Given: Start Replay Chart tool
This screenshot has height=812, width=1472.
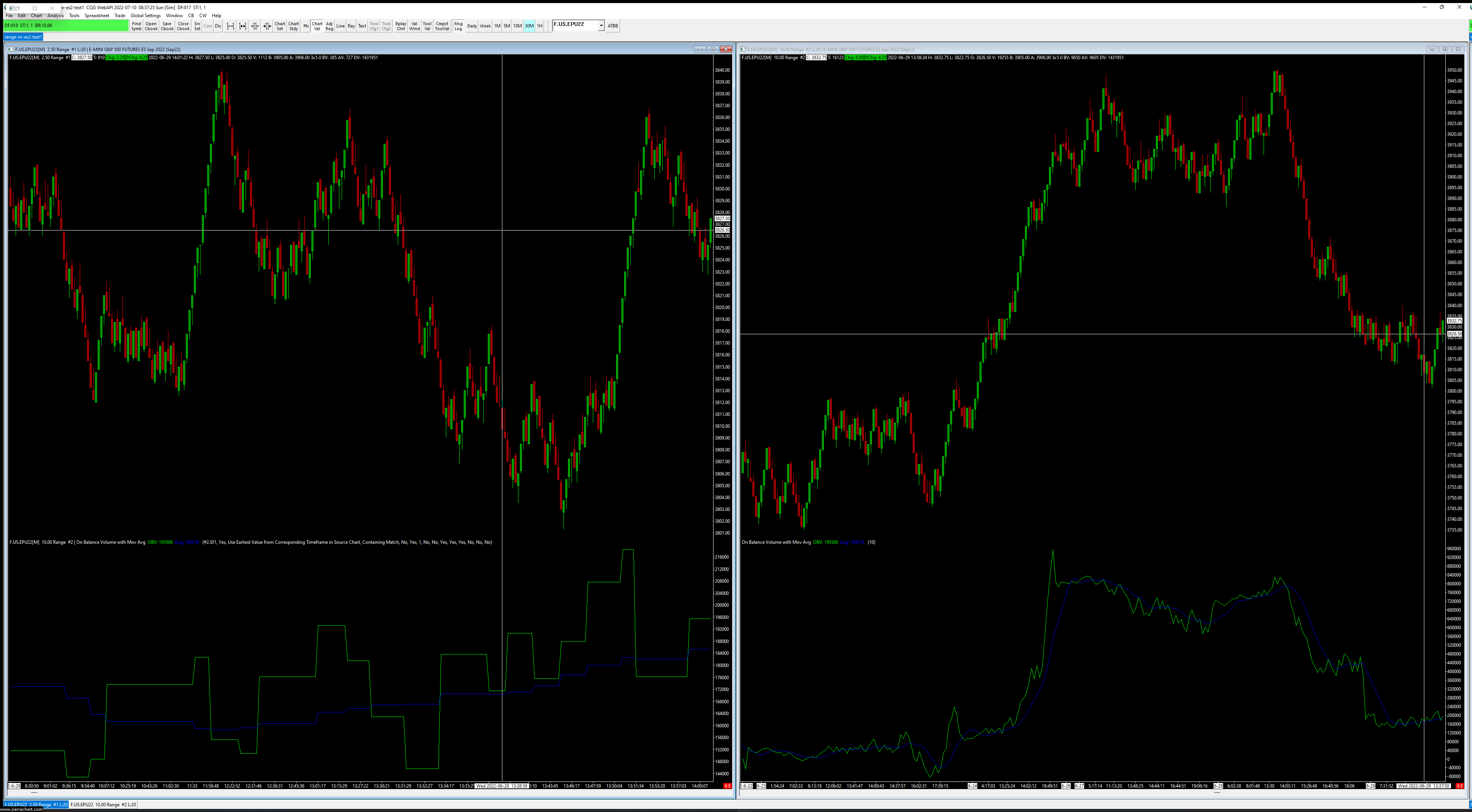Looking at the screenshot, I should point(400,26).
